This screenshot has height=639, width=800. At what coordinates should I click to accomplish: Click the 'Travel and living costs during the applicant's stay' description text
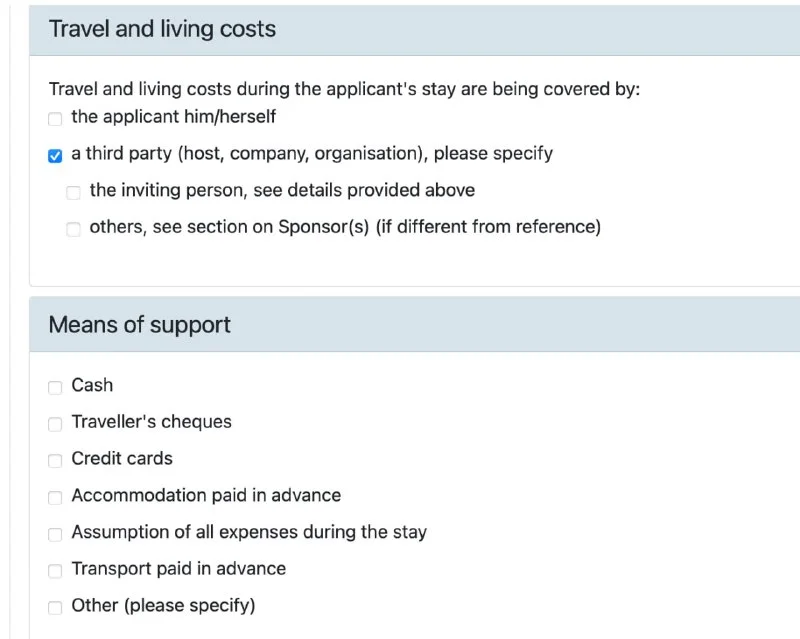tap(344, 89)
